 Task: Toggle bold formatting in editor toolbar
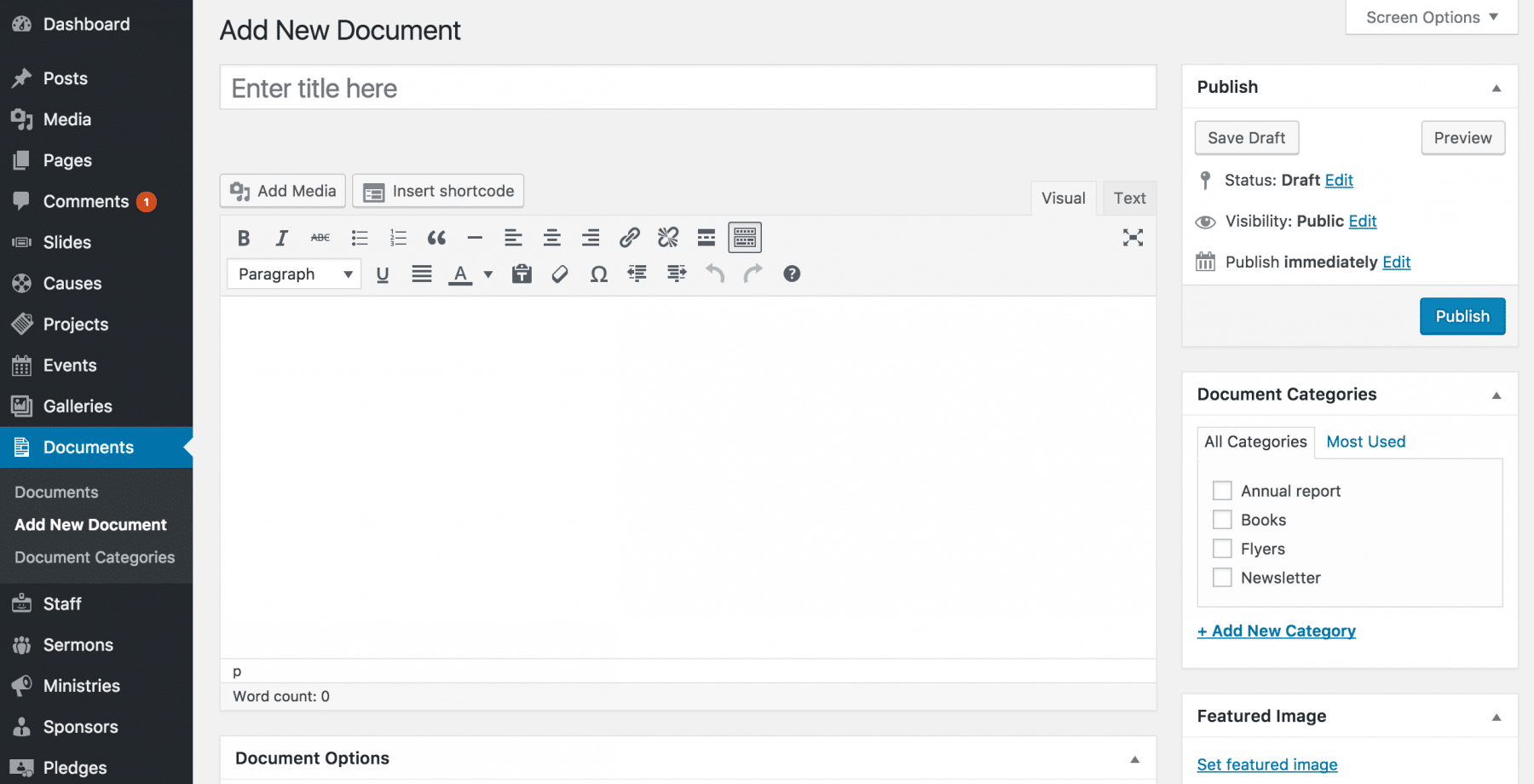pos(244,238)
